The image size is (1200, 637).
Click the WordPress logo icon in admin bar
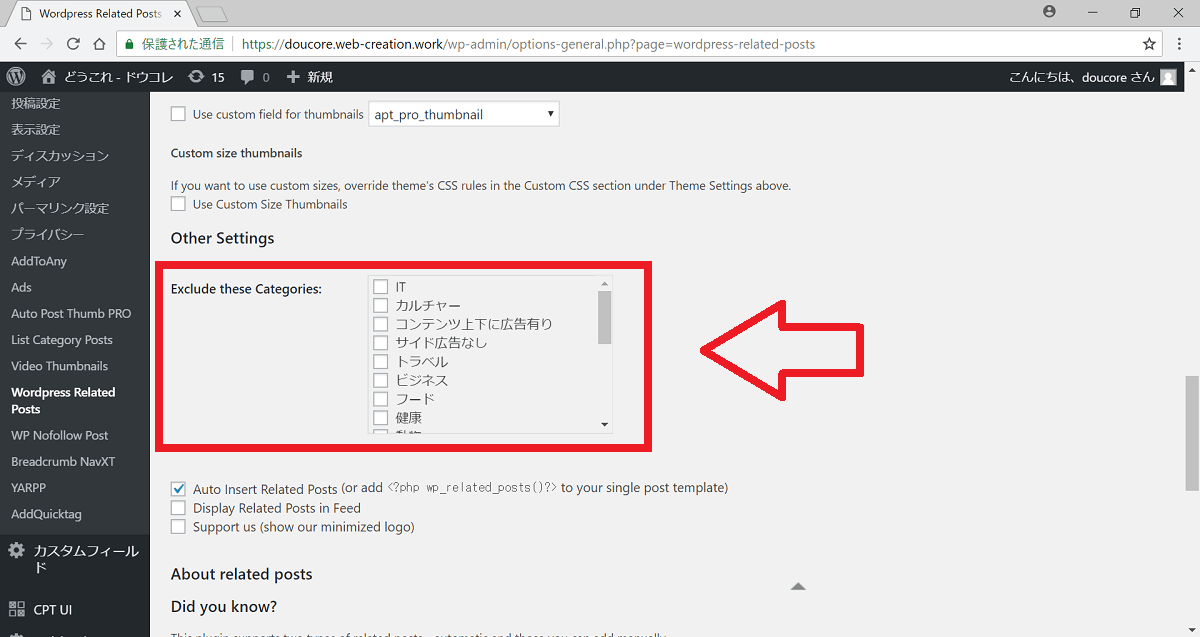(x=15, y=77)
